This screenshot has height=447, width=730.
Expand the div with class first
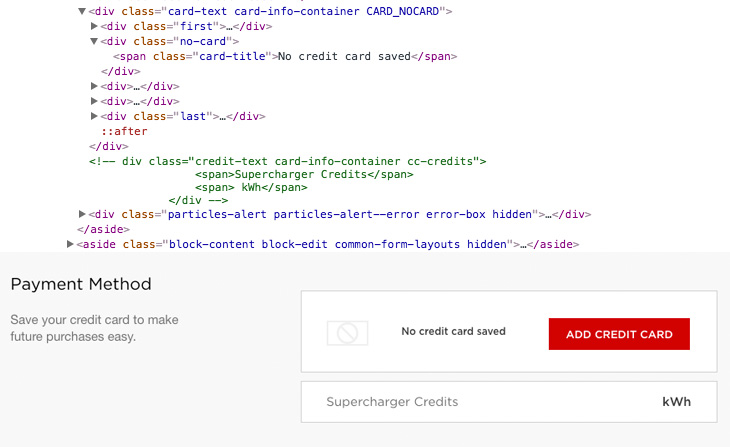tap(94, 26)
